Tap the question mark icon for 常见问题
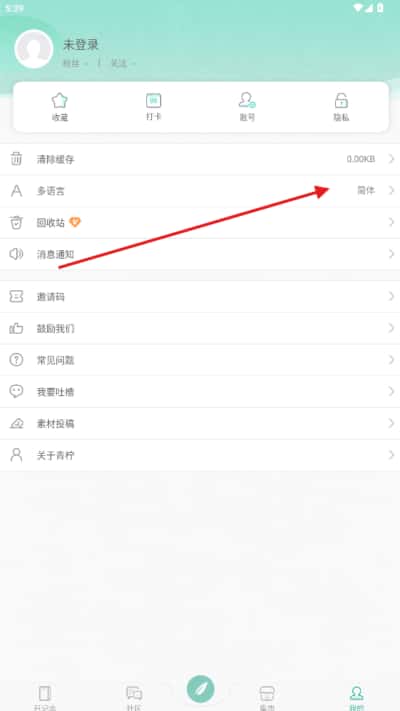This screenshot has width=400, height=711. click(16, 360)
